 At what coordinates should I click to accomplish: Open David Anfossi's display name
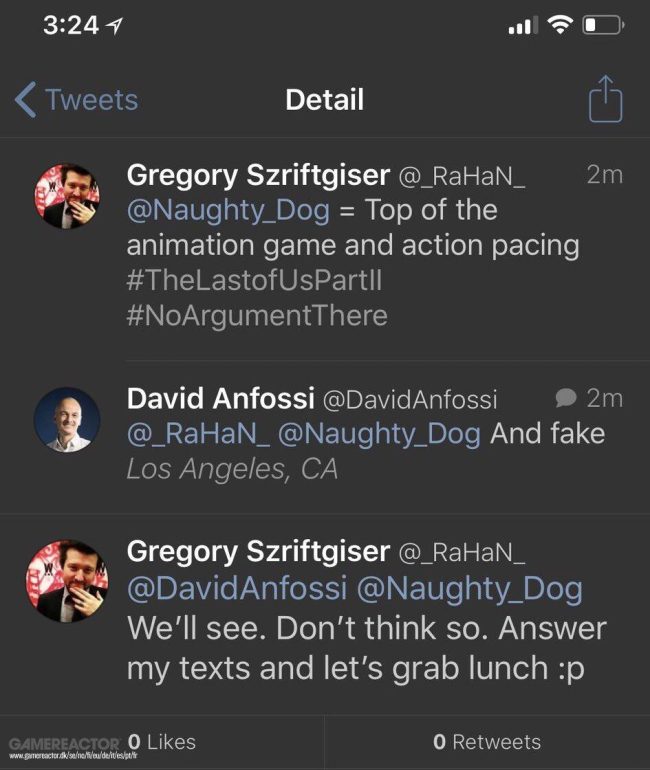[x=220, y=398]
